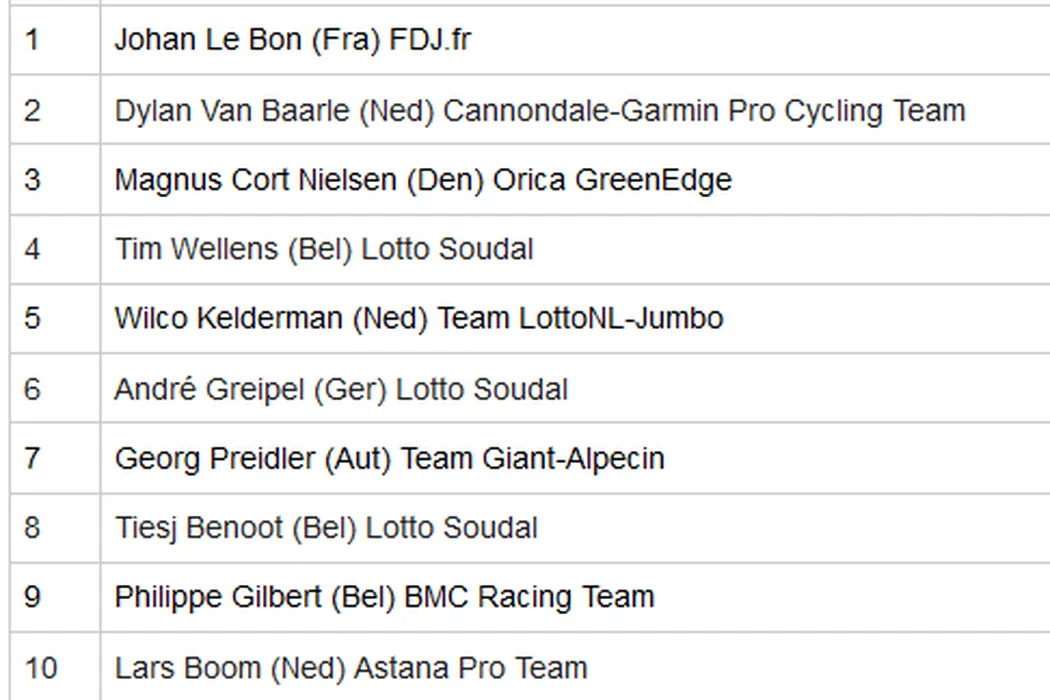Click Magnus Cort Nielsen Orica GreenEdge text
The width and height of the screenshot is (1050, 700).
(423, 180)
